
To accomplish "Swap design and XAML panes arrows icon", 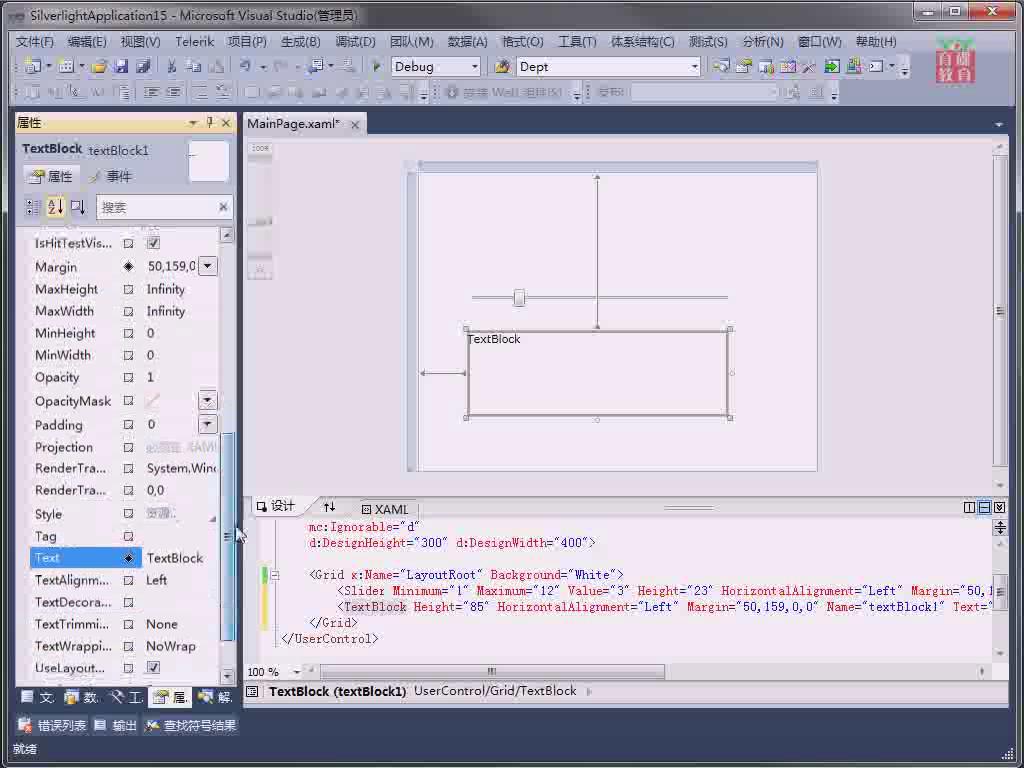I will (329, 507).
